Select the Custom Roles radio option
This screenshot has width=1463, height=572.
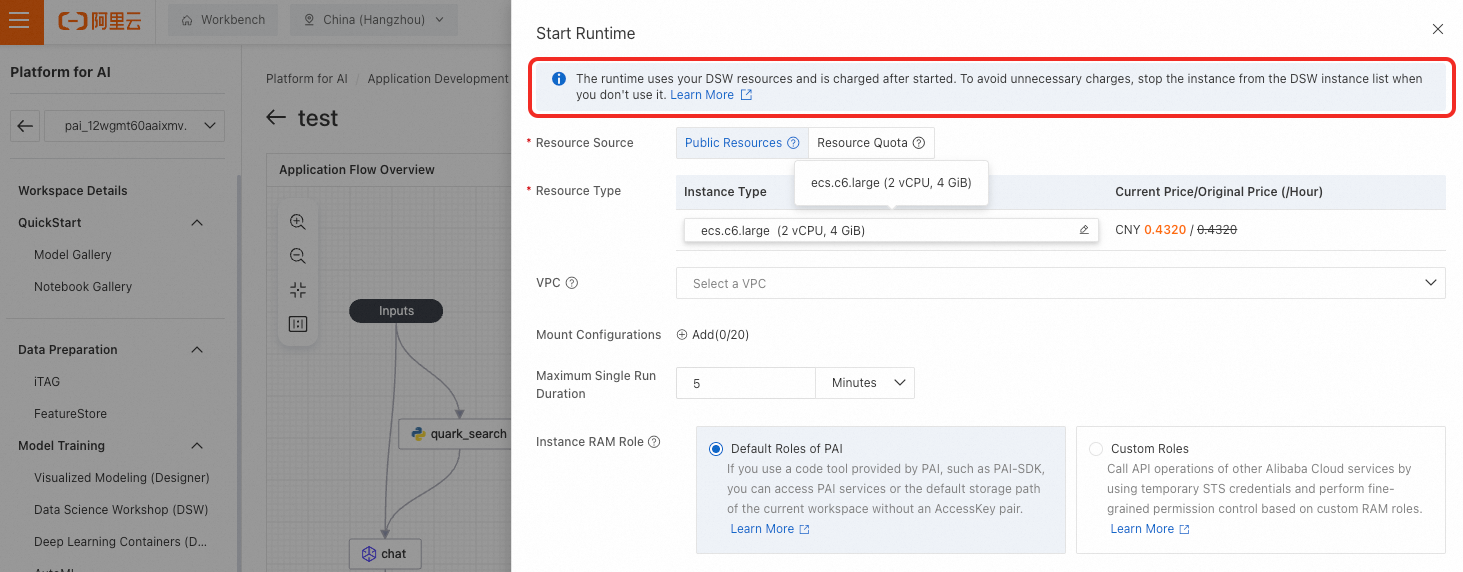point(1095,449)
